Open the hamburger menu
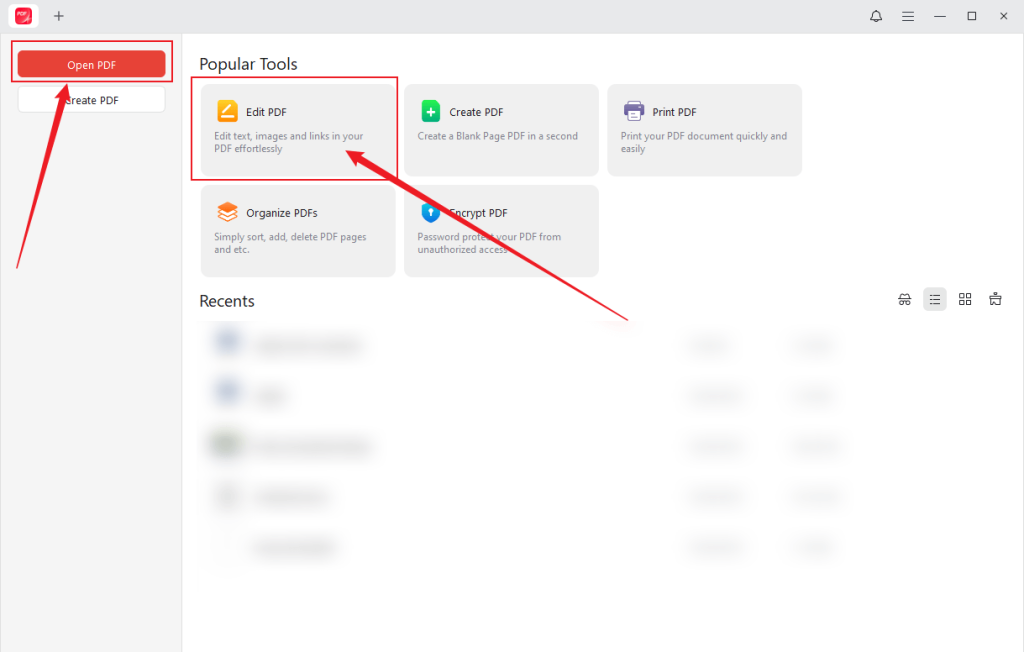 [x=908, y=16]
